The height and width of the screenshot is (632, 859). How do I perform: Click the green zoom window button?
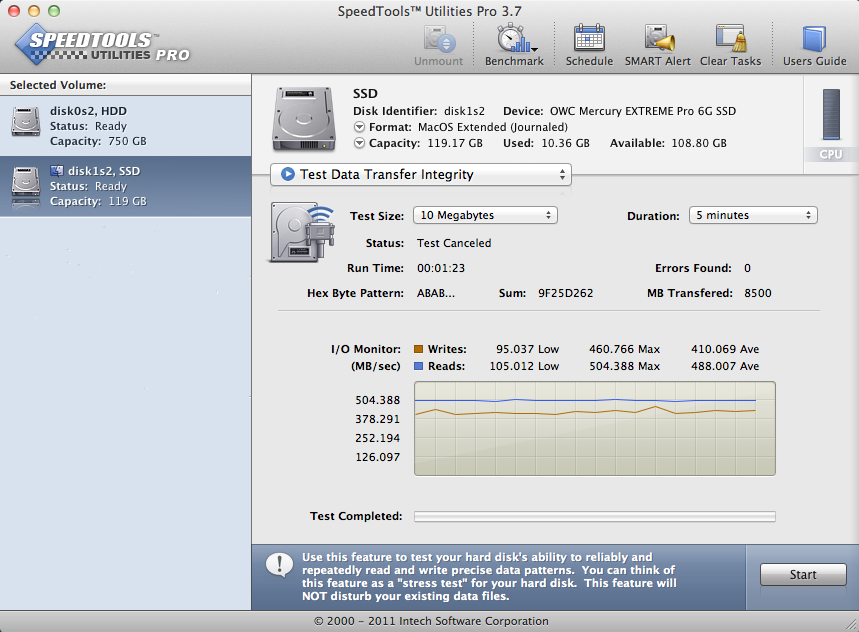click(x=54, y=10)
